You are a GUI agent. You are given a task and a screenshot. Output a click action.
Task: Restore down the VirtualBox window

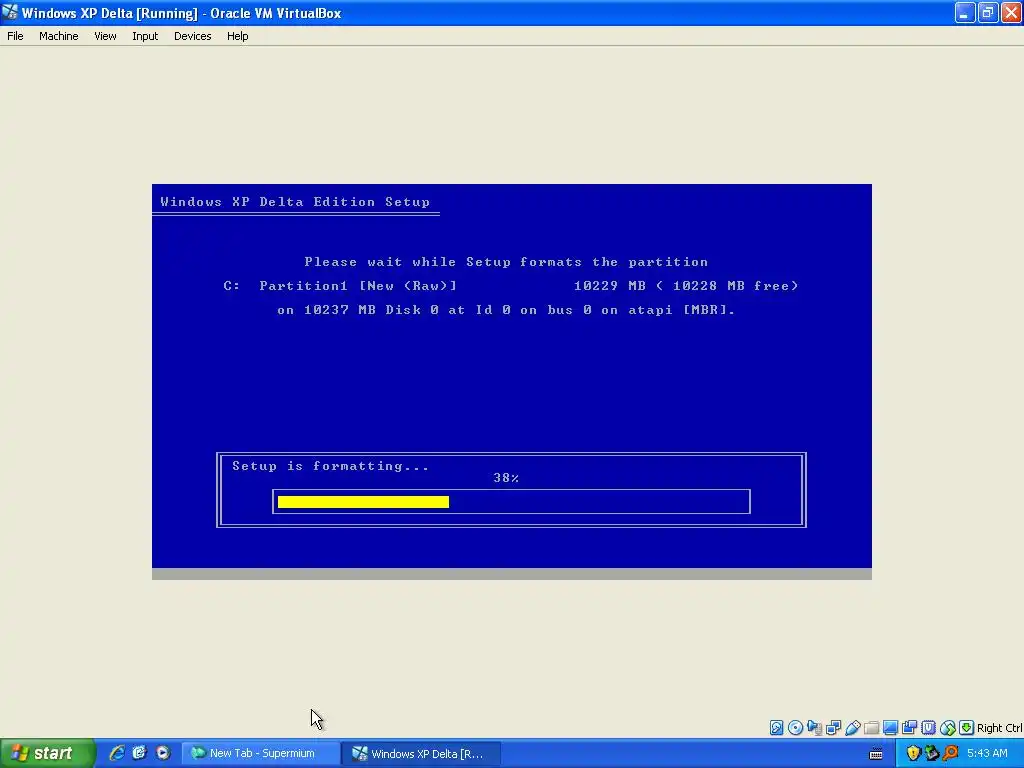tap(987, 12)
